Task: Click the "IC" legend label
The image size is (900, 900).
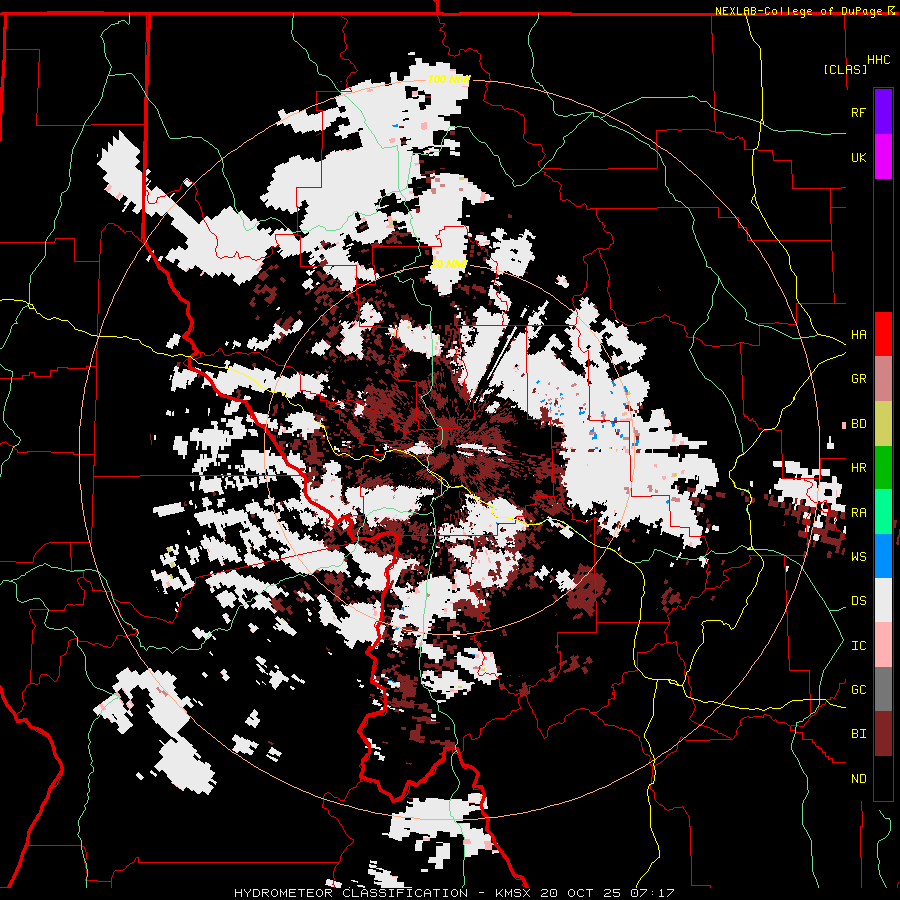Action: pos(858,646)
